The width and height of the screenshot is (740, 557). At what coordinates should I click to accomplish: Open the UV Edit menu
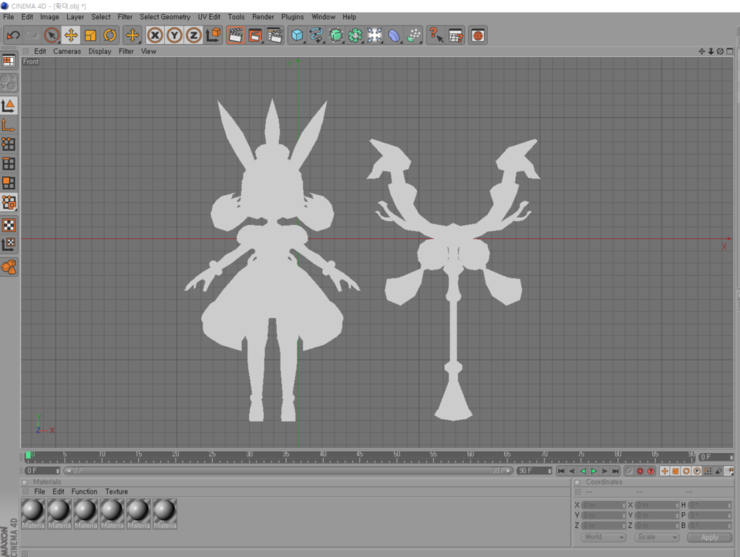click(x=209, y=17)
